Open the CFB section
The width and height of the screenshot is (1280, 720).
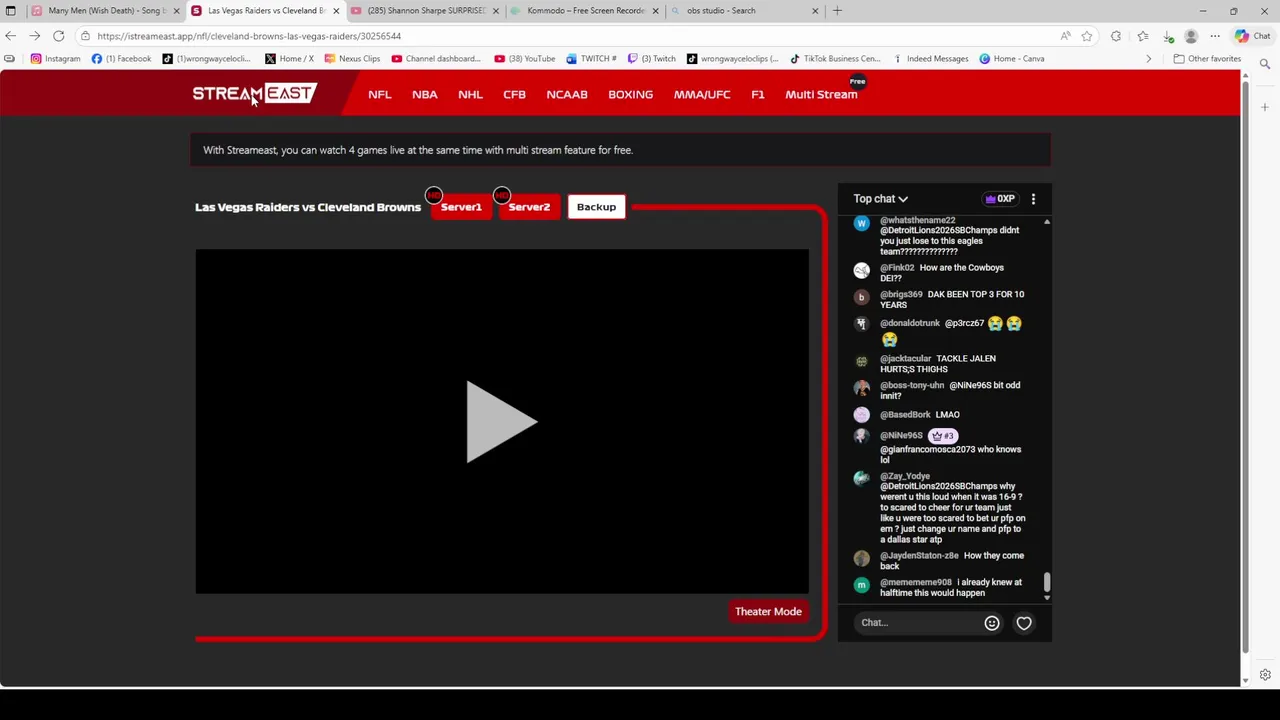(x=514, y=94)
